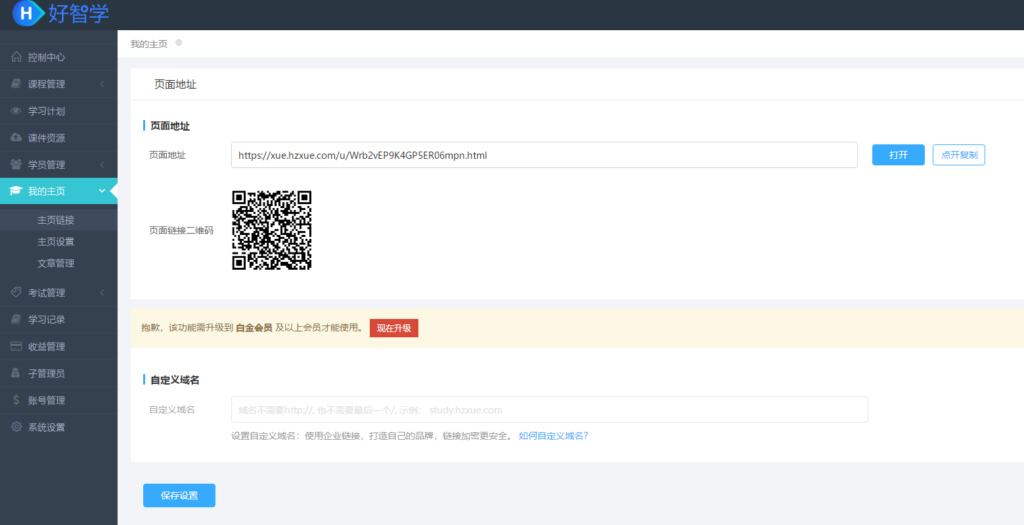Click the graduation cap icon beside 我的主页

pos(16,191)
